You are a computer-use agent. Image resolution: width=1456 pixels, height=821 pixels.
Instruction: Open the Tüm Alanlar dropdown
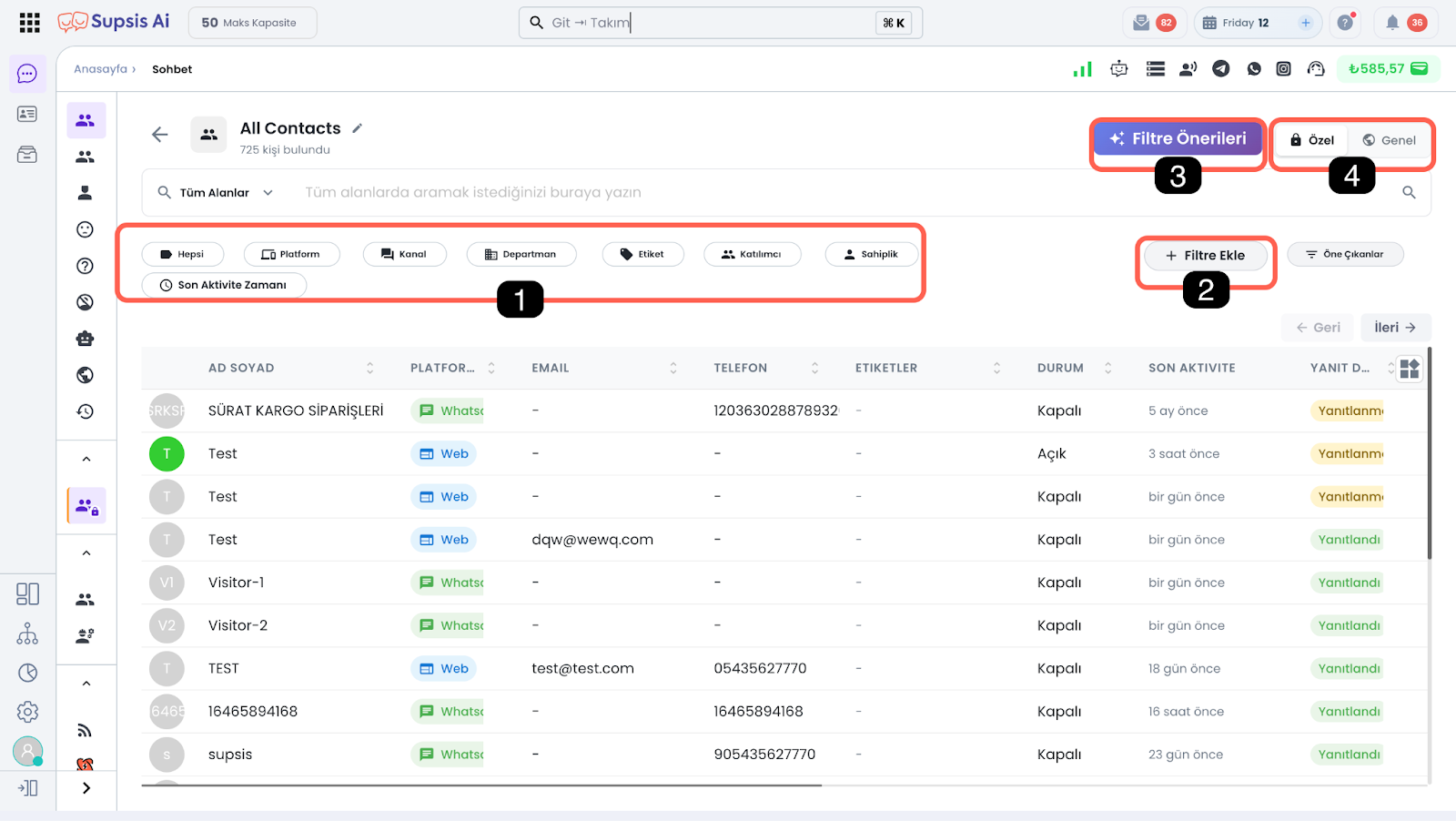(216, 193)
